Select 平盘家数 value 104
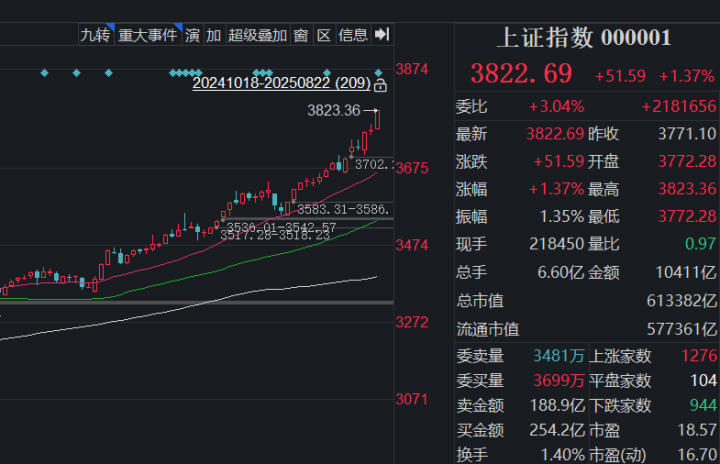This screenshot has height=464, width=720. (703, 380)
